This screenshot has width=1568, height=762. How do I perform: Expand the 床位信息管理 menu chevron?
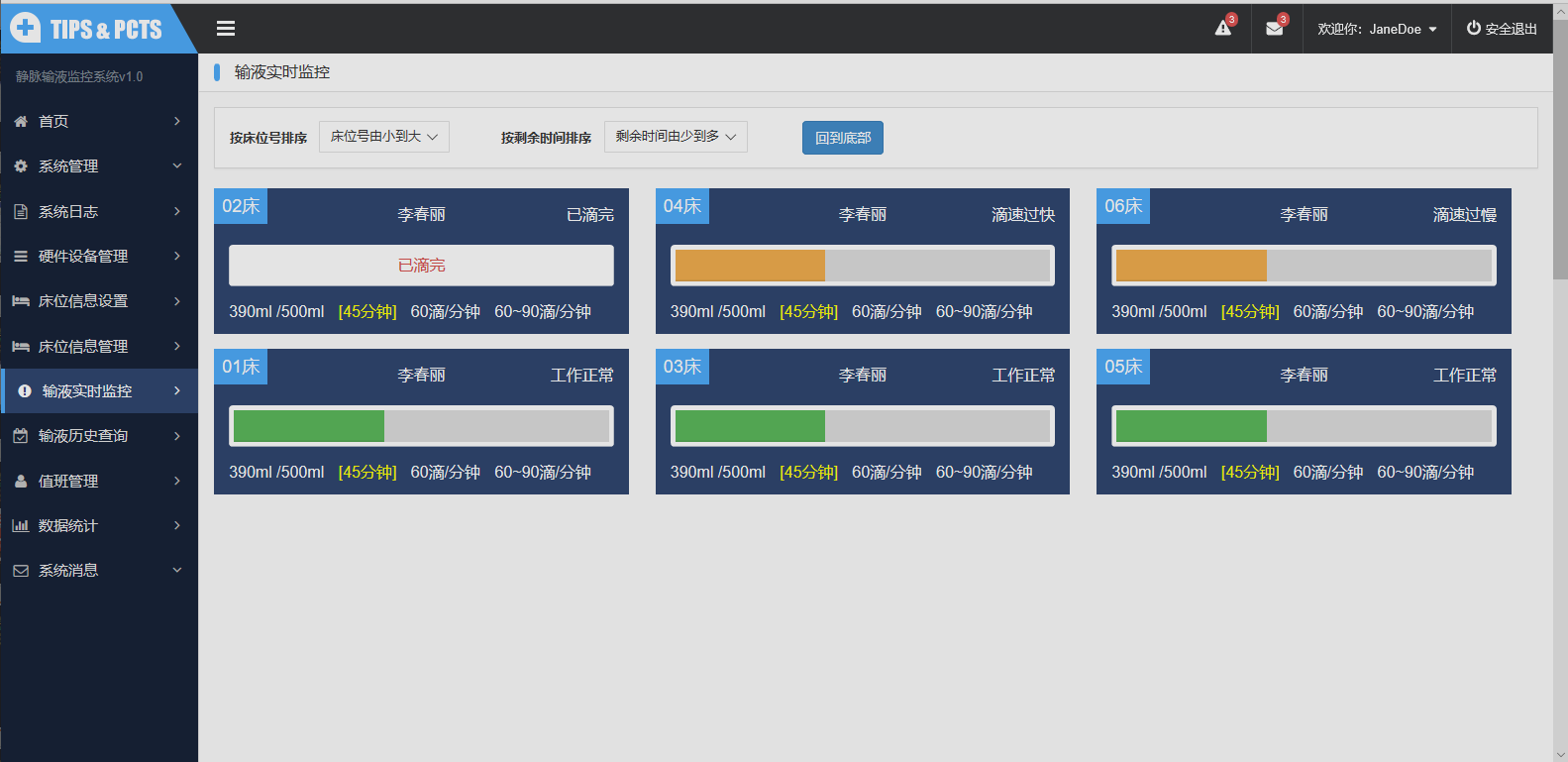point(177,346)
